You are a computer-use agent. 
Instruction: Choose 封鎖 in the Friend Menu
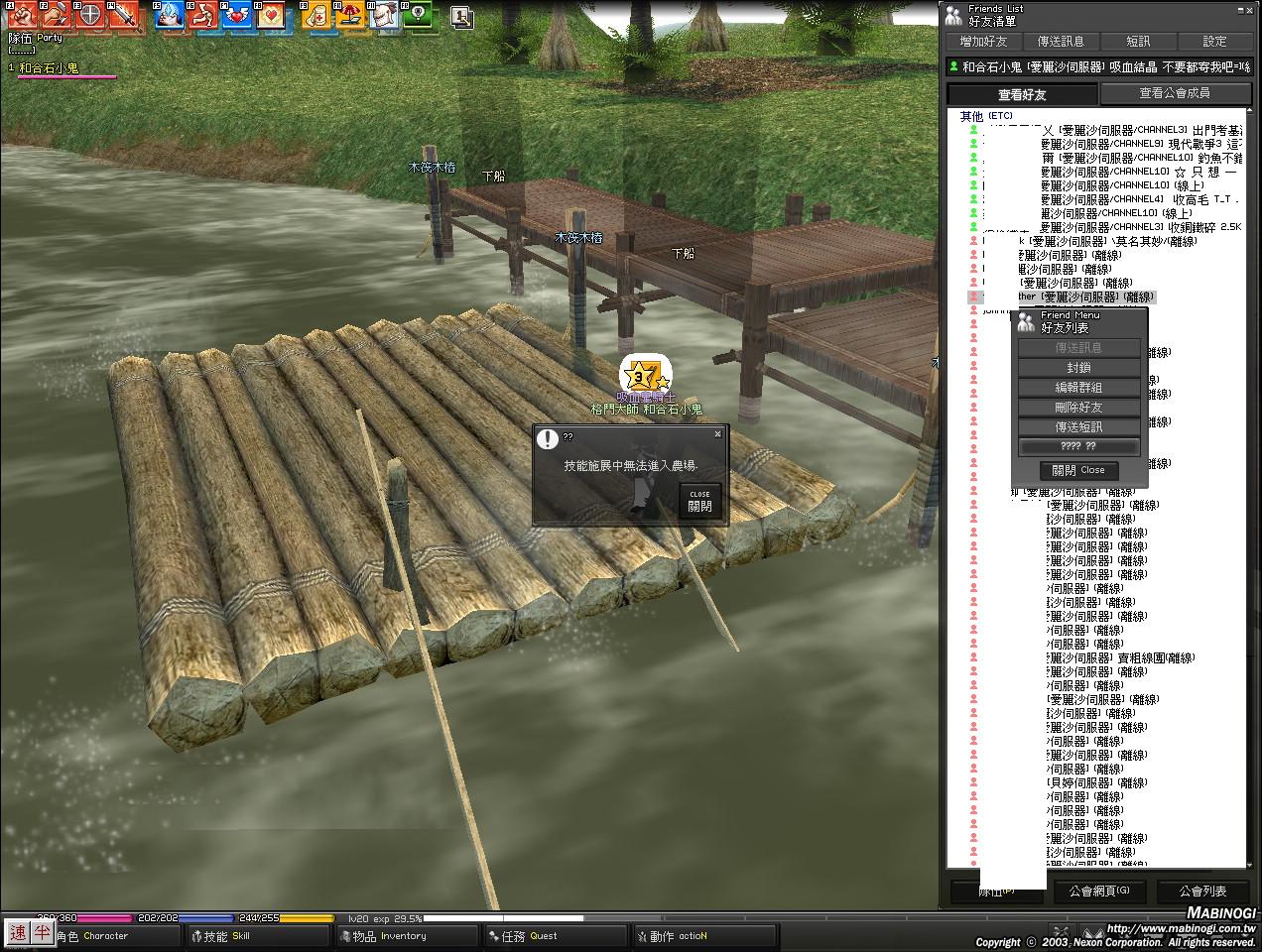[x=1078, y=368]
